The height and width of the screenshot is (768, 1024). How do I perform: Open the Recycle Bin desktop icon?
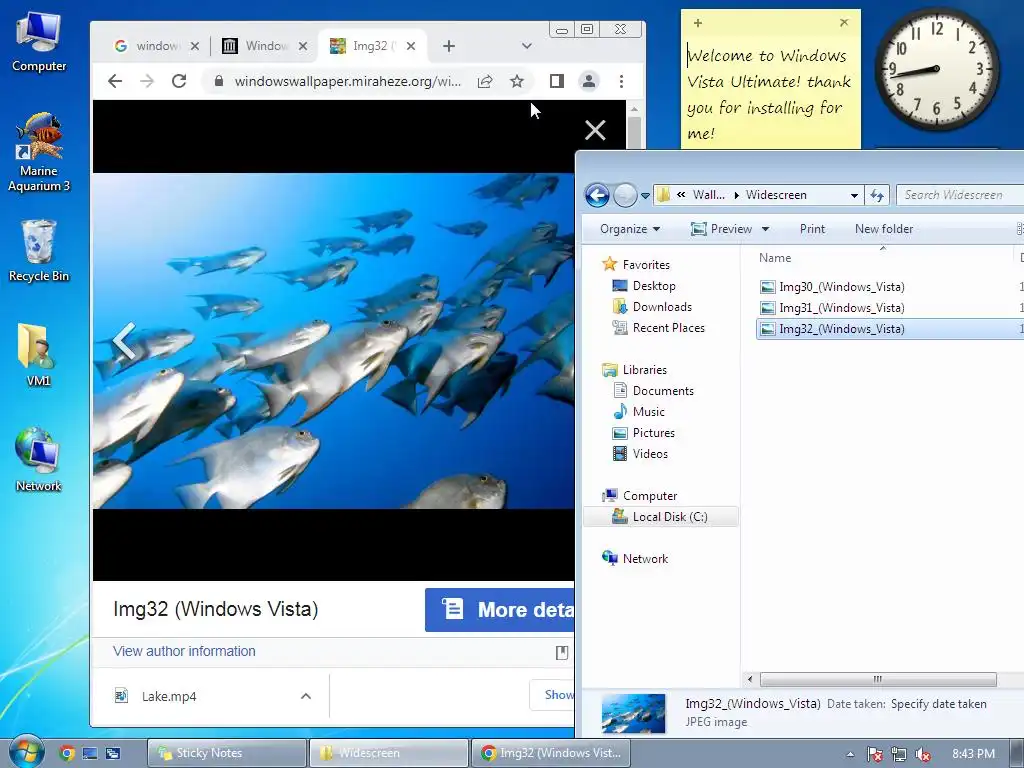click(39, 251)
